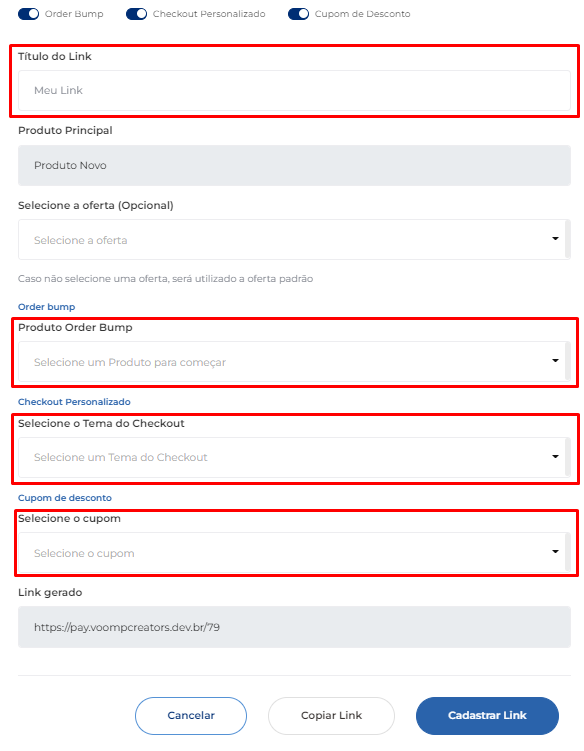Click arrow icon of Tema do Checkout
Image resolution: width=584 pixels, height=751 pixels.
point(555,456)
